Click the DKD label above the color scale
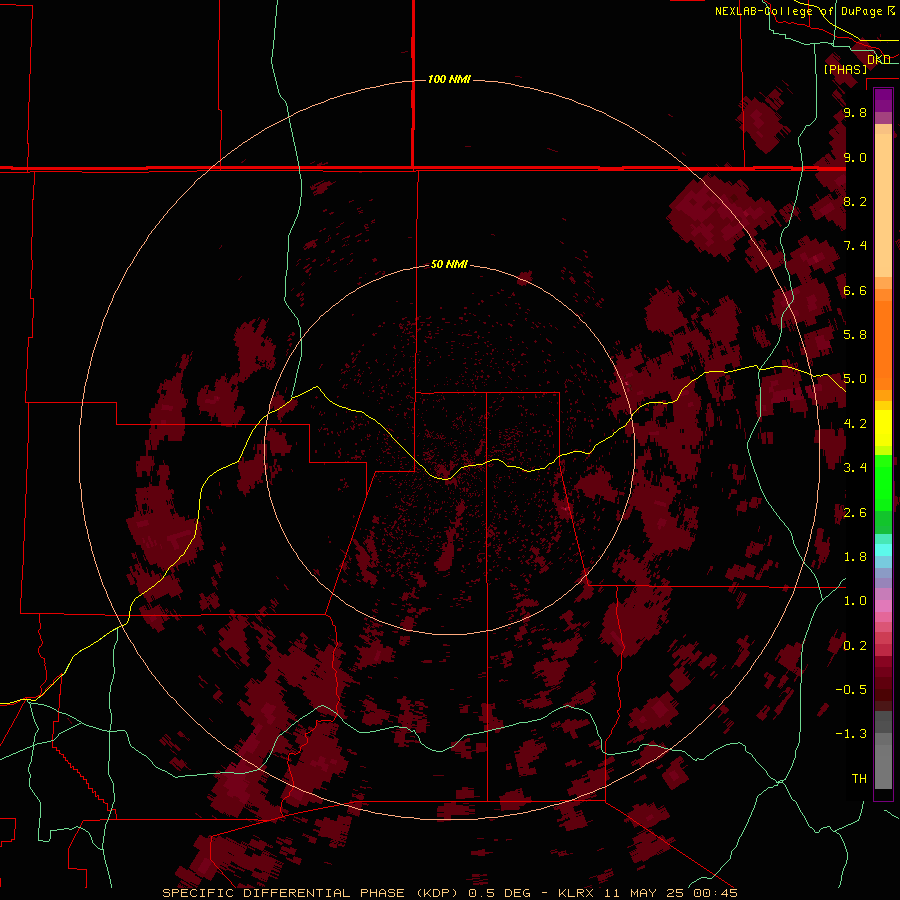Screen dimensions: 900x900 (x=878, y=59)
